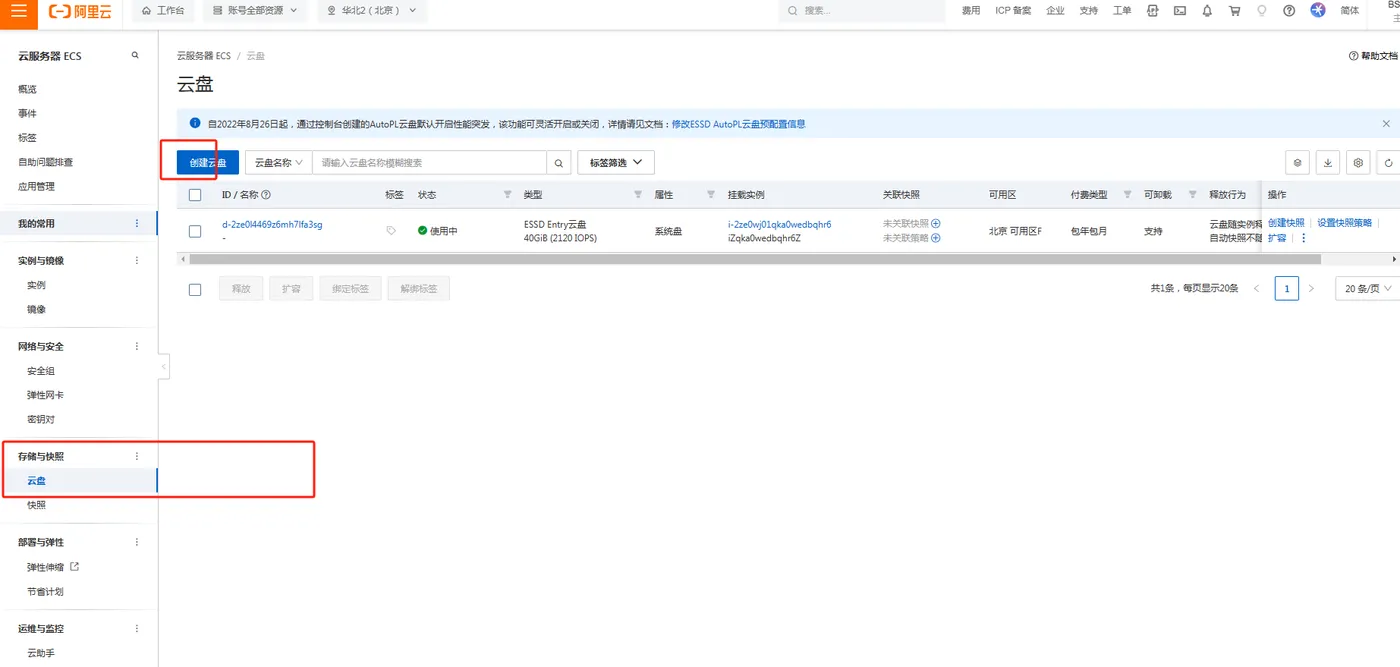Click the disk name search magnifier button
Screen dimensions: 1400x667
click(x=560, y=162)
